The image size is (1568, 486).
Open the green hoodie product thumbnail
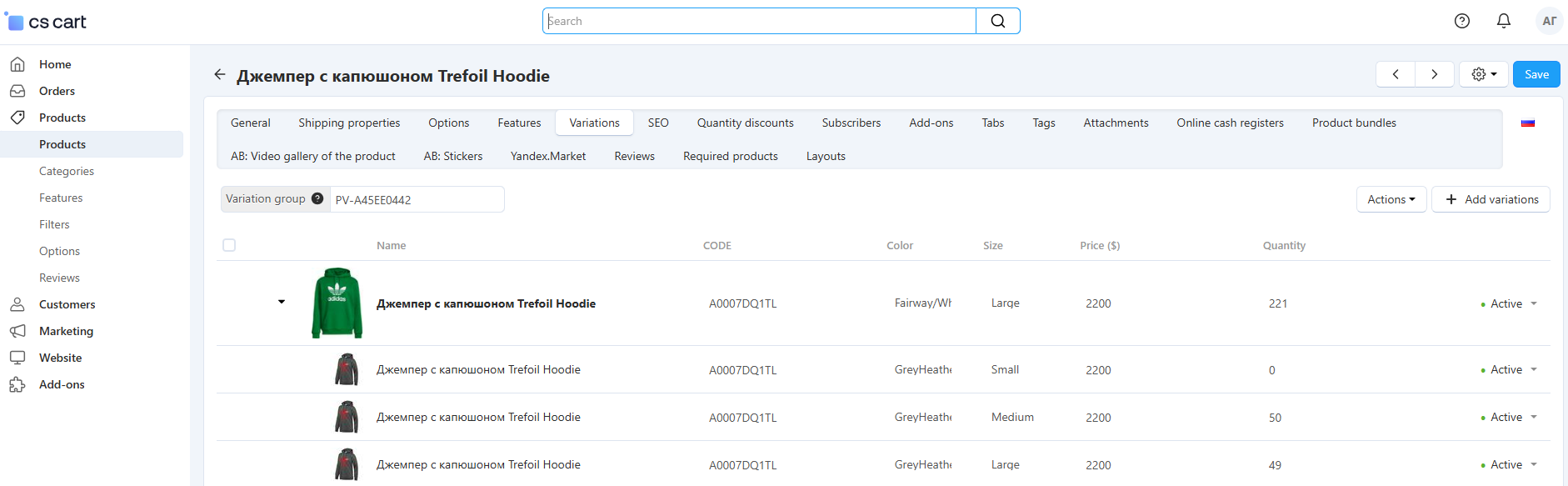(x=337, y=303)
